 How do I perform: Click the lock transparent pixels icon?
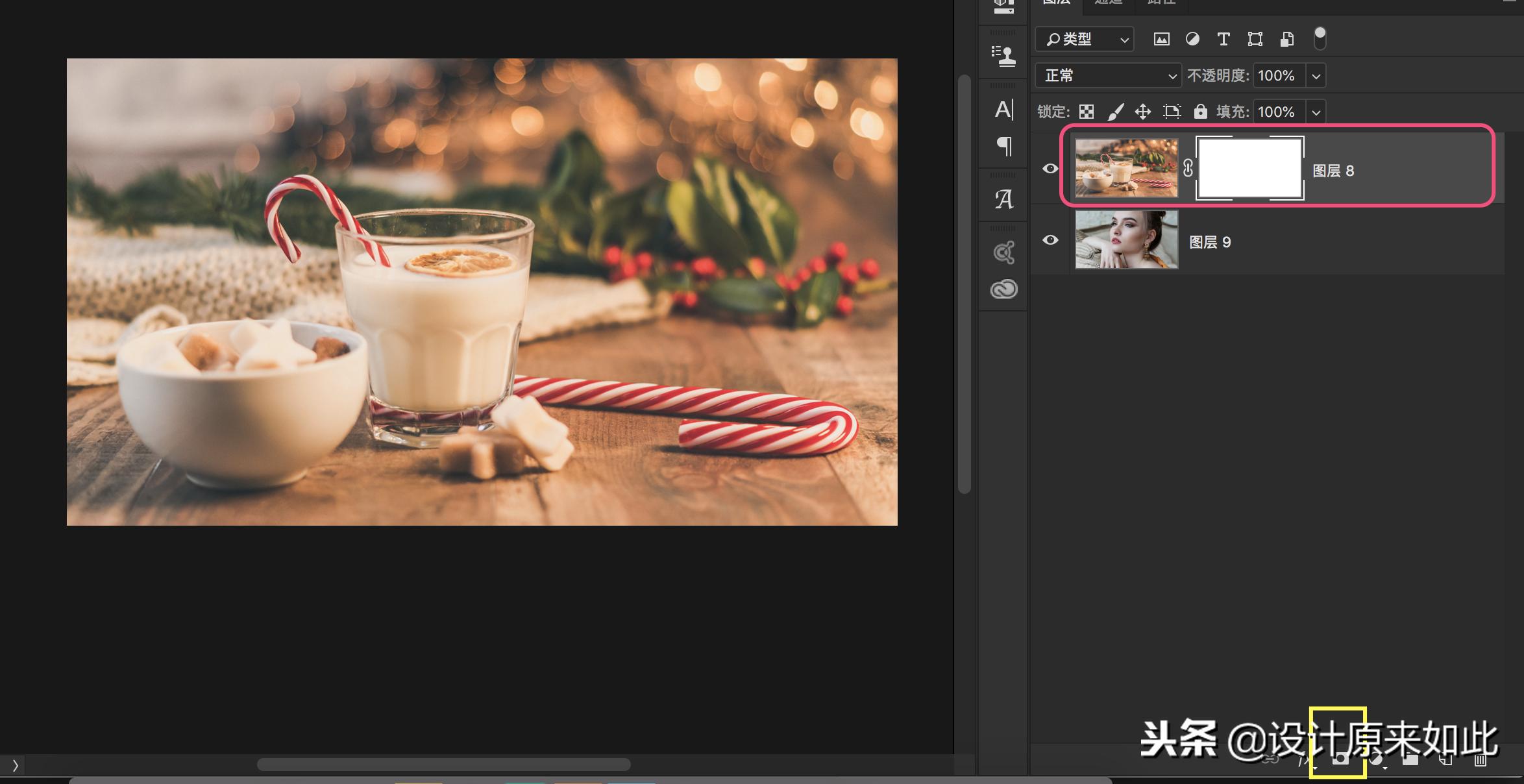(1087, 112)
